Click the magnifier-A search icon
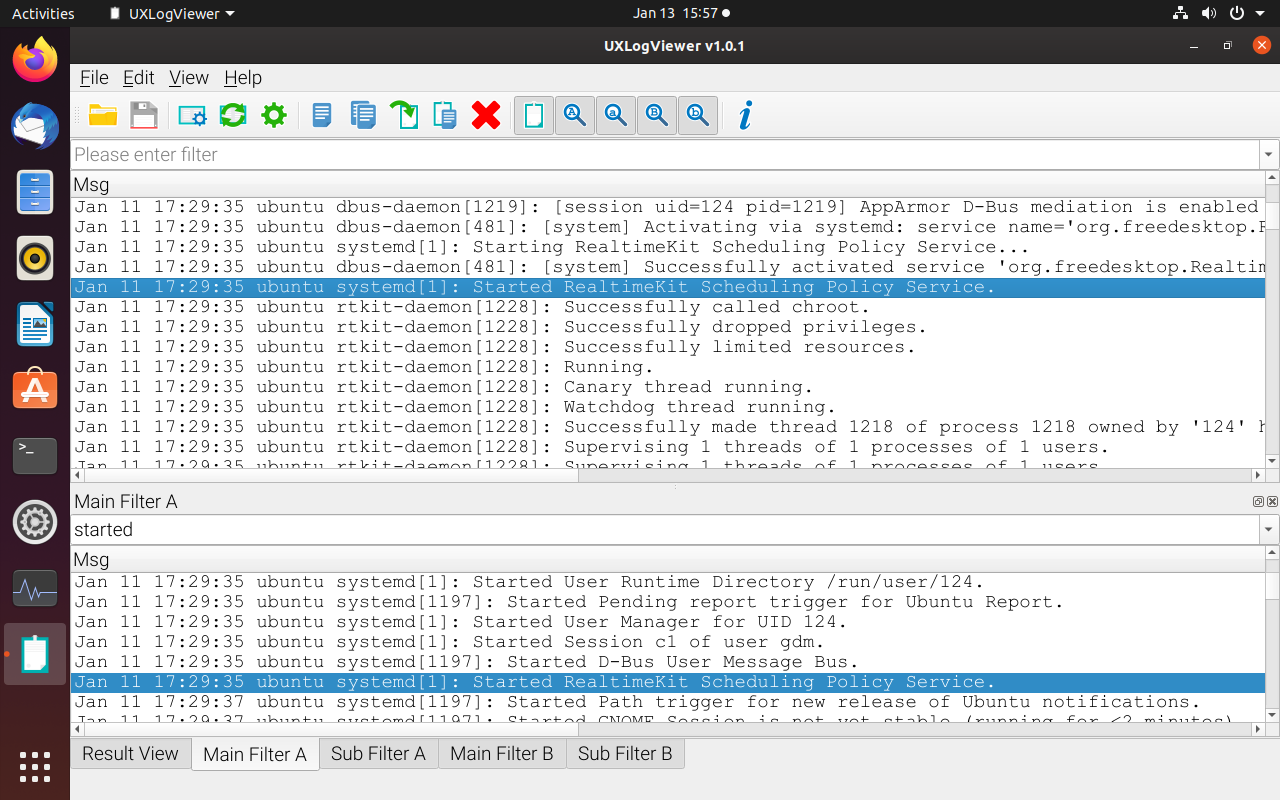1280x800 pixels. pos(574,114)
